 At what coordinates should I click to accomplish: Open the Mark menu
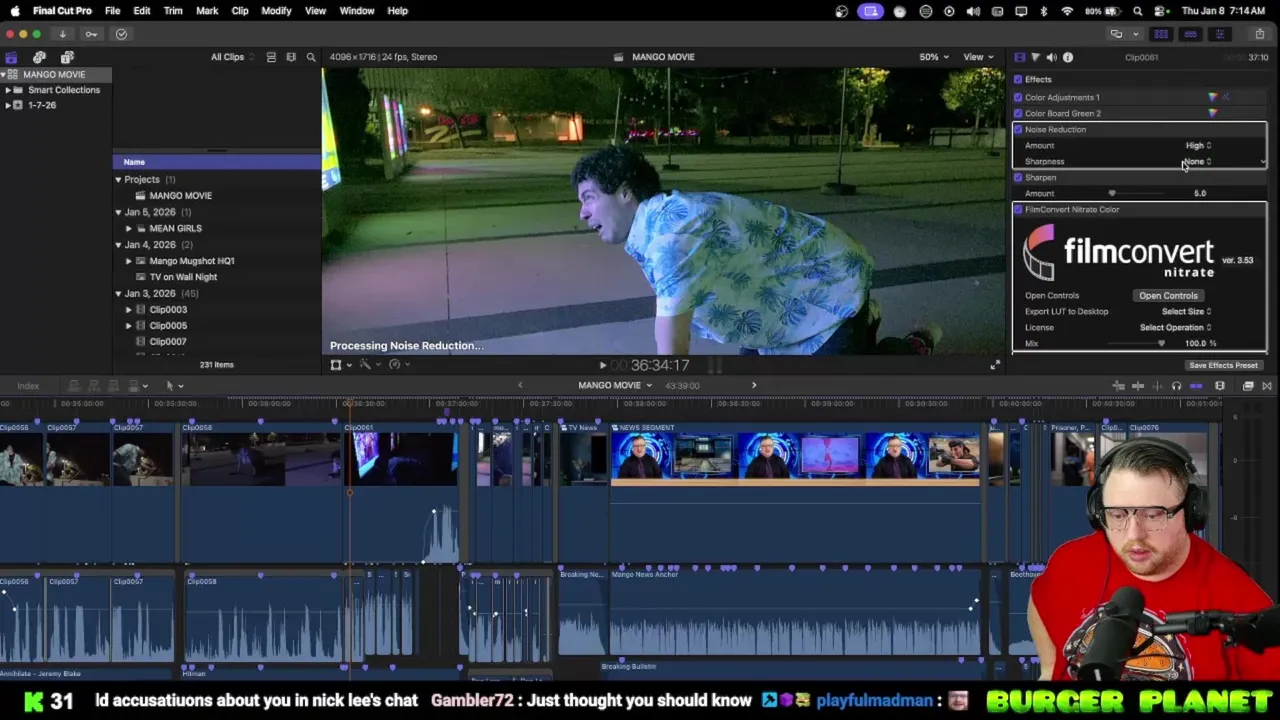coord(207,11)
